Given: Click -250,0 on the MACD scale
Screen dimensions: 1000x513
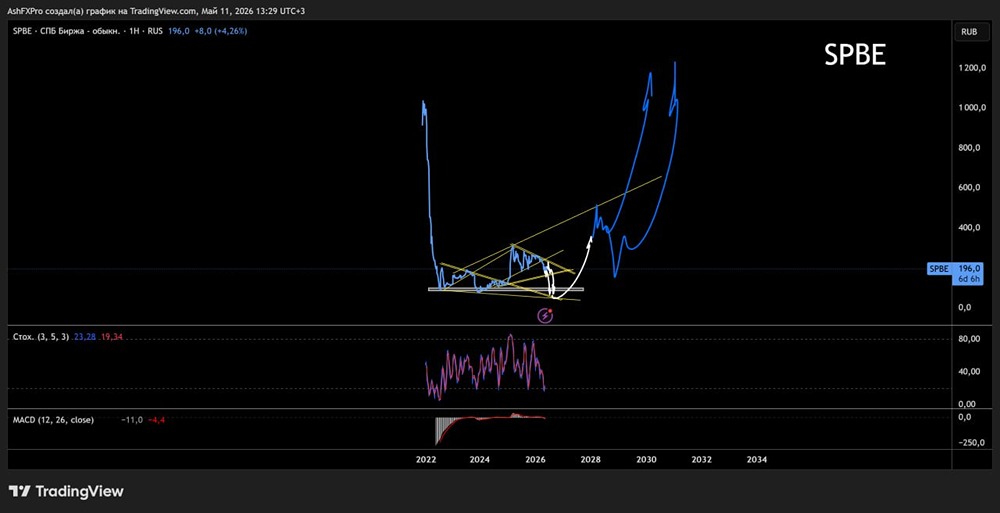Looking at the screenshot, I should pos(973,443).
